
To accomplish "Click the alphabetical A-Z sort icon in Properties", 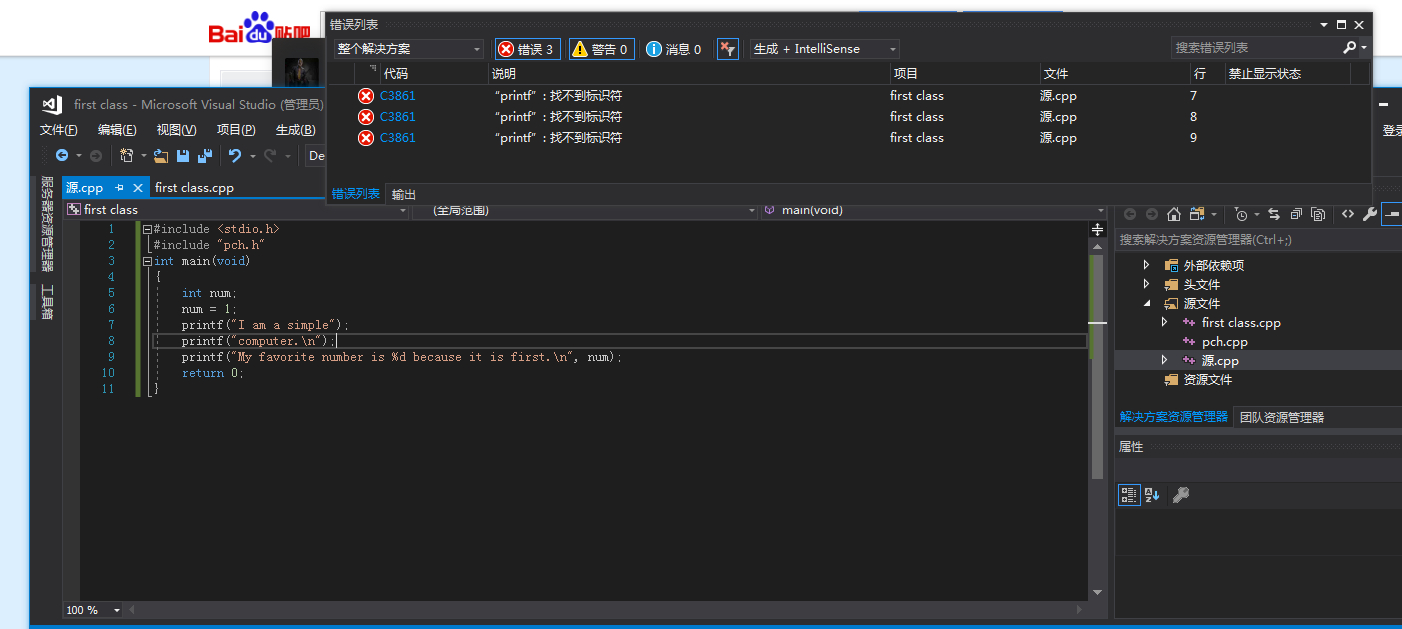I will 1152,495.
